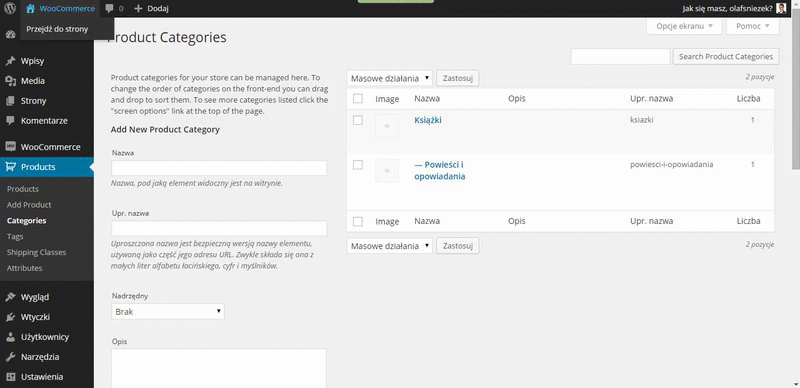The height and width of the screenshot is (388, 800).
Task: Click the WooCommerce site name in admin bar
Action: (x=67, y=9)
